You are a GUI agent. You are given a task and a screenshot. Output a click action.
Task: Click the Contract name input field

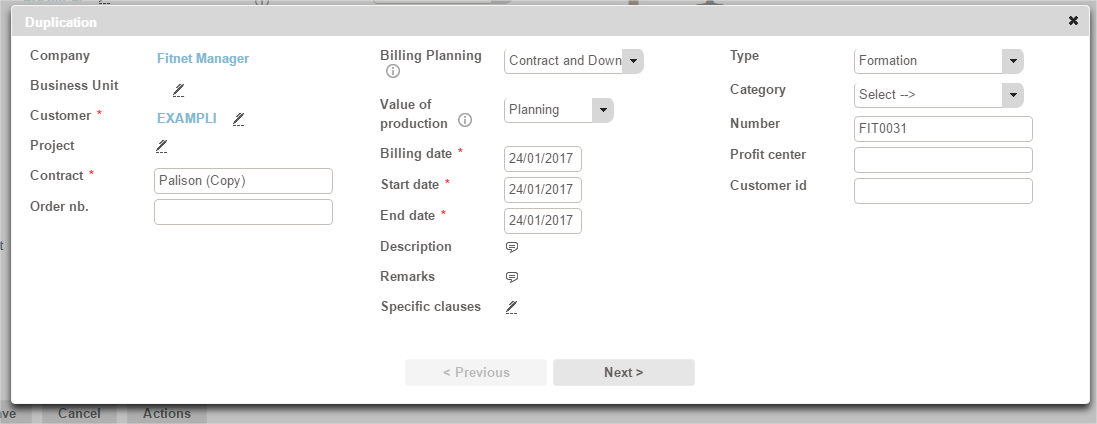[x=243, y=181]
